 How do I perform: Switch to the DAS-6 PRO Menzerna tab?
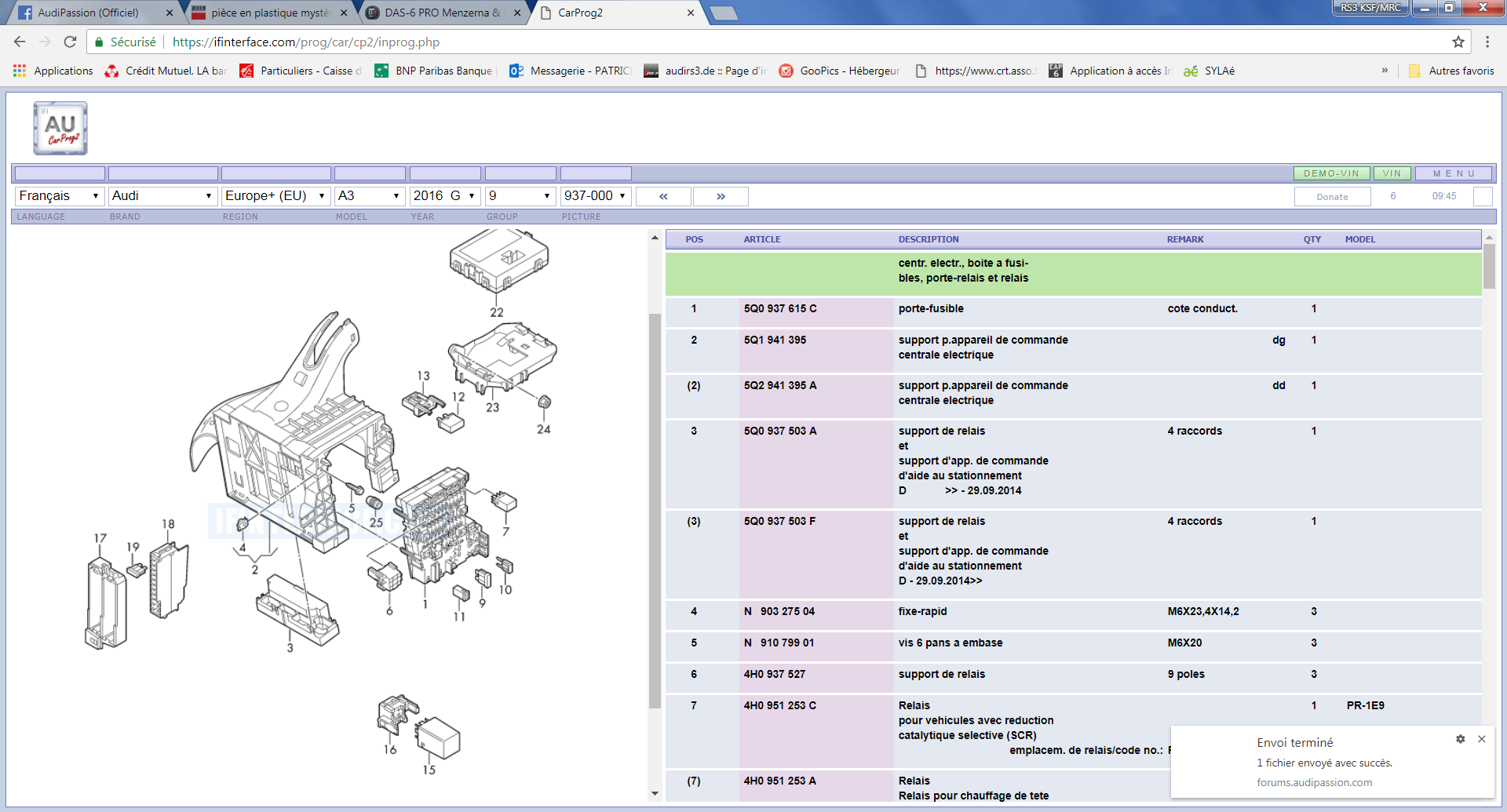coord(442,13)
